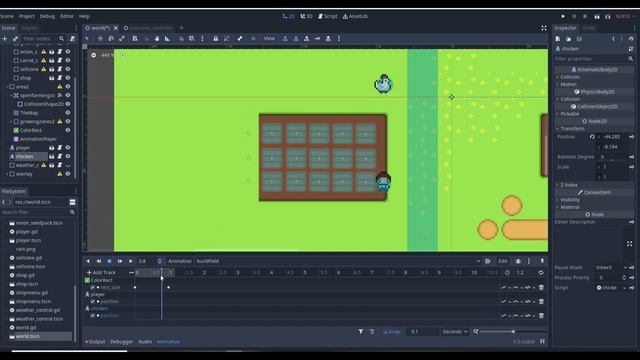This screenshot has width=640, height=360.
Task: Toggle visibility of overlay node
Action: [x=68, y=174]
